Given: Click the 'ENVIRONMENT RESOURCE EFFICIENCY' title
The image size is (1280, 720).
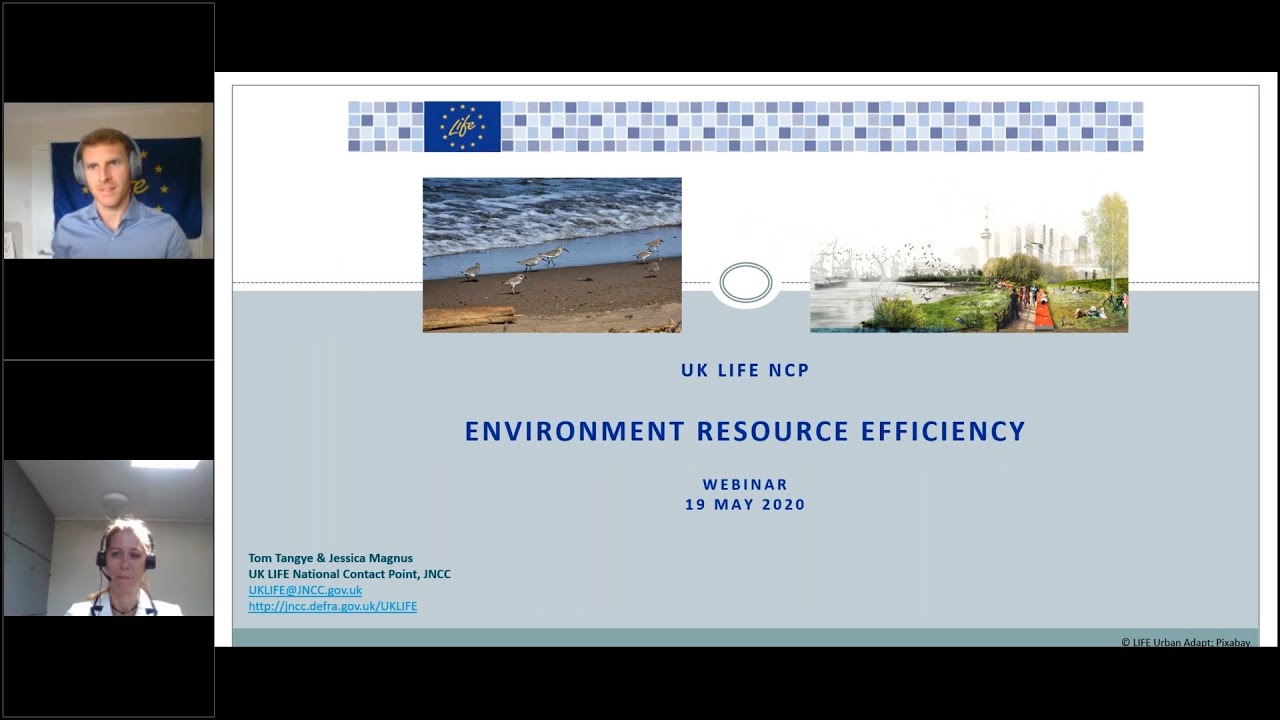Looking at the screenshot, I should point(745,431).
